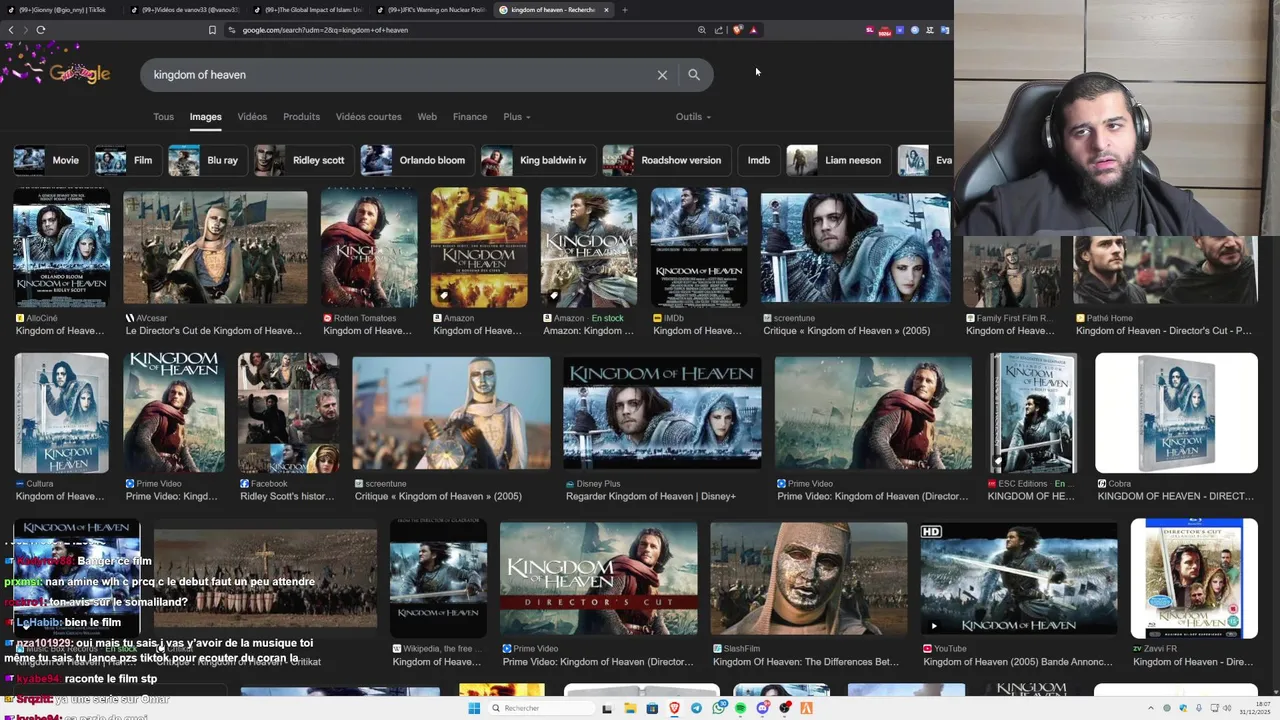The width and height of the screenshot is (1280, 720).
Task: Click the address bar URL
Action: (x=325, y=30)
